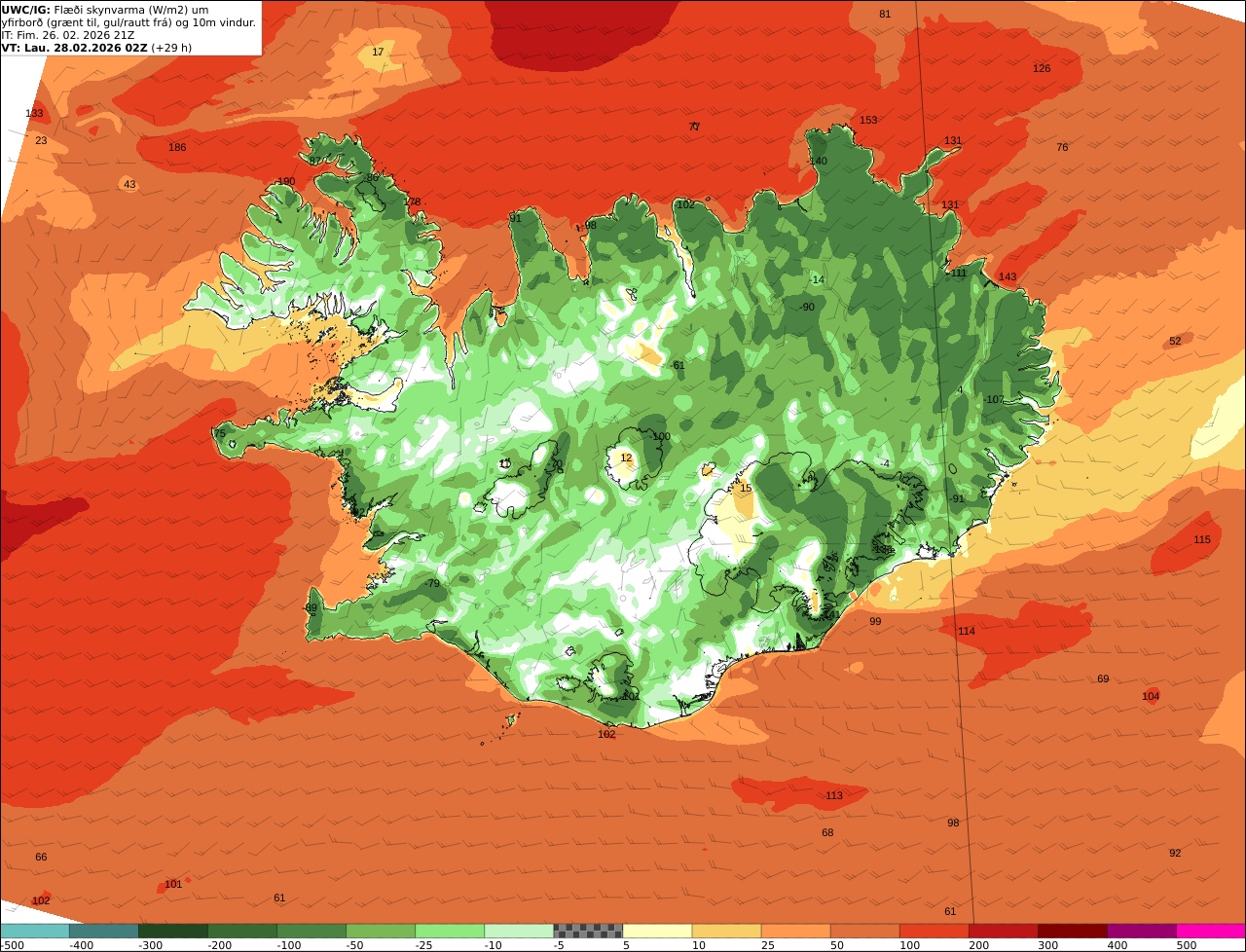Click the map value '153' off north coast

point(868,121)
